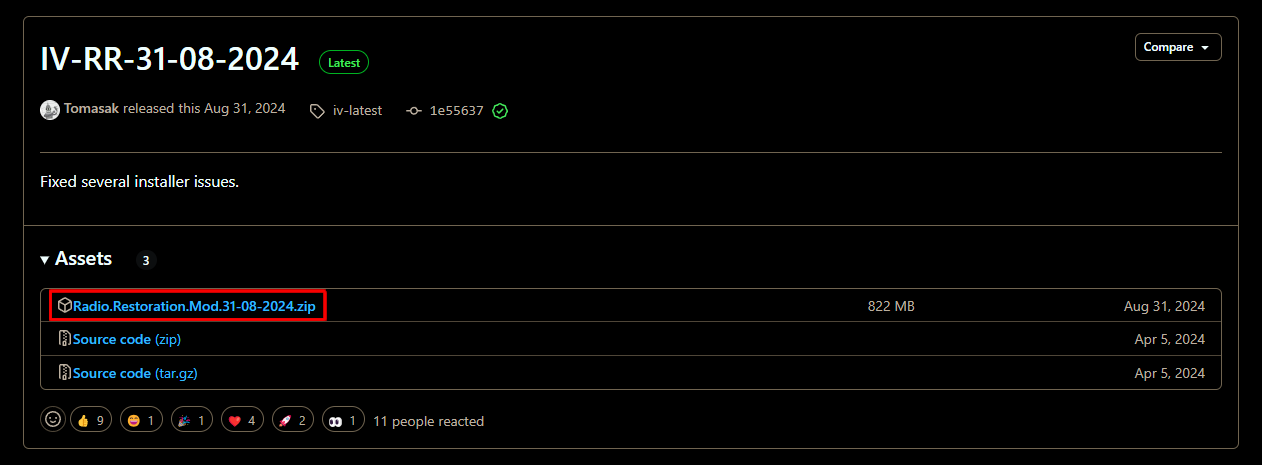Click the file icon for Source code (zip)

(65, 339)
